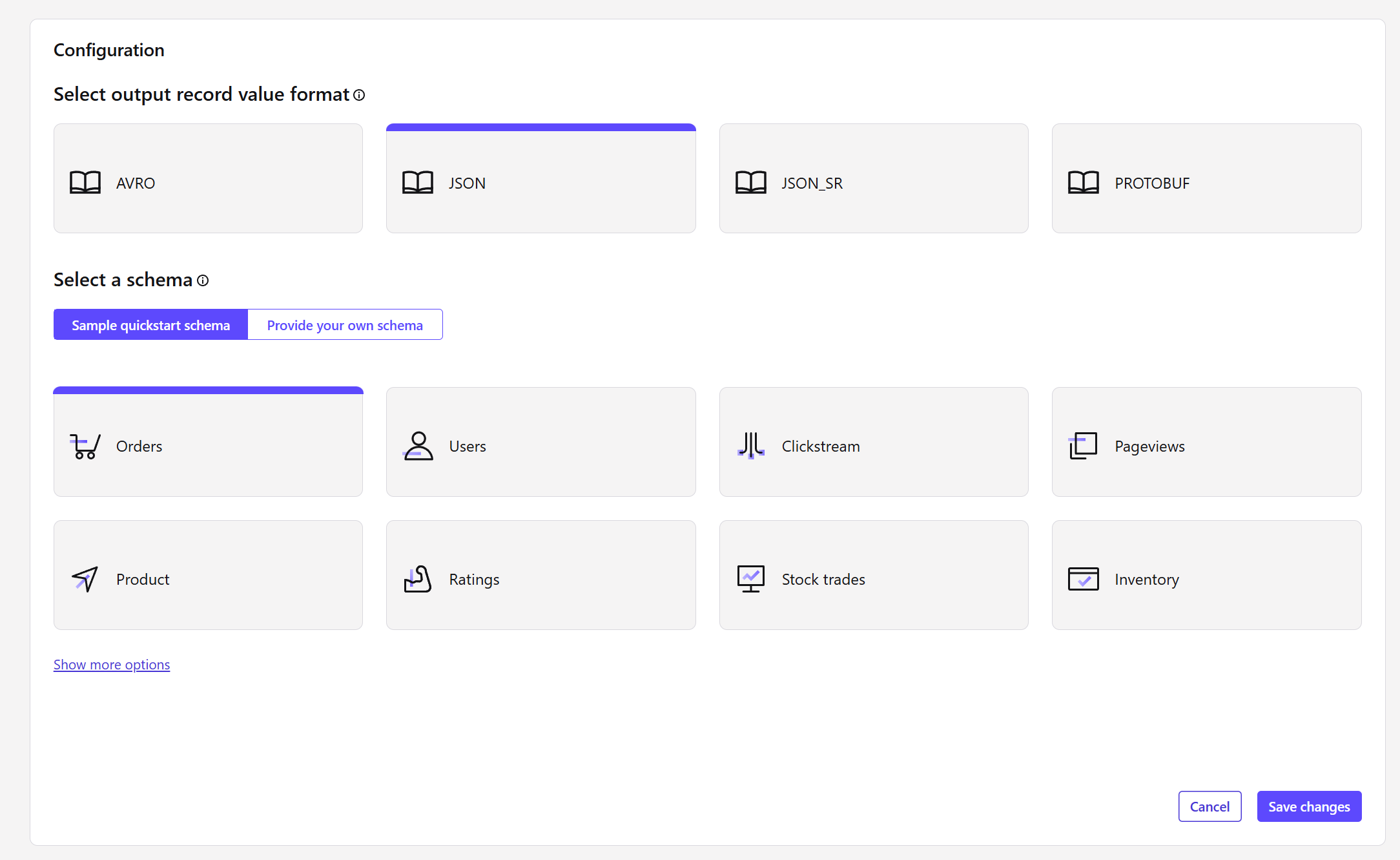Image resolution: width=1400 pixels, height=860 pixels.
Task: Click the AVRO book icon
Action: tap(85, 183)
